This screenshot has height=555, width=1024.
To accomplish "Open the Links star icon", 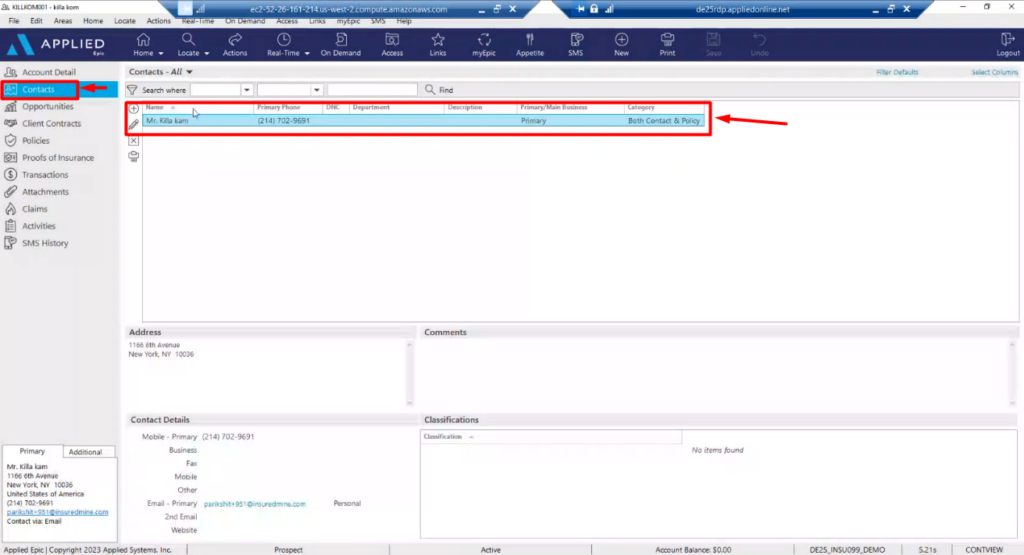I will click(x=438, y=40).
